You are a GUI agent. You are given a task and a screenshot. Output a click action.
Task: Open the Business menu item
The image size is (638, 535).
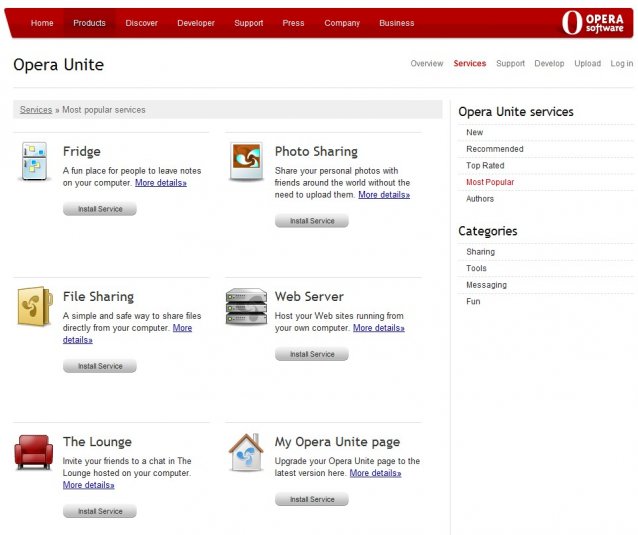(397, 23)
